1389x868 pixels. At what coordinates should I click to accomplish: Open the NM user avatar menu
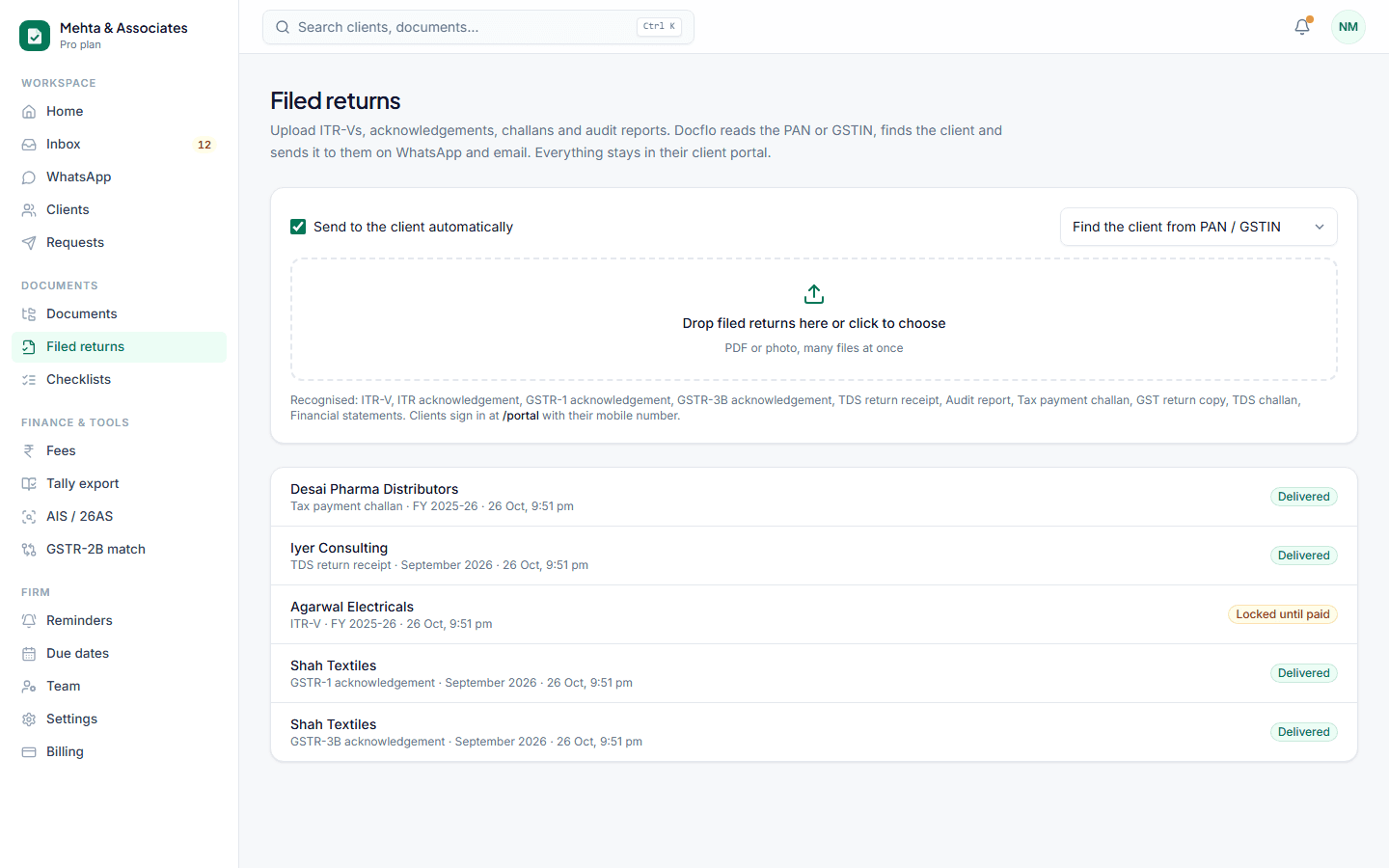1348,27
